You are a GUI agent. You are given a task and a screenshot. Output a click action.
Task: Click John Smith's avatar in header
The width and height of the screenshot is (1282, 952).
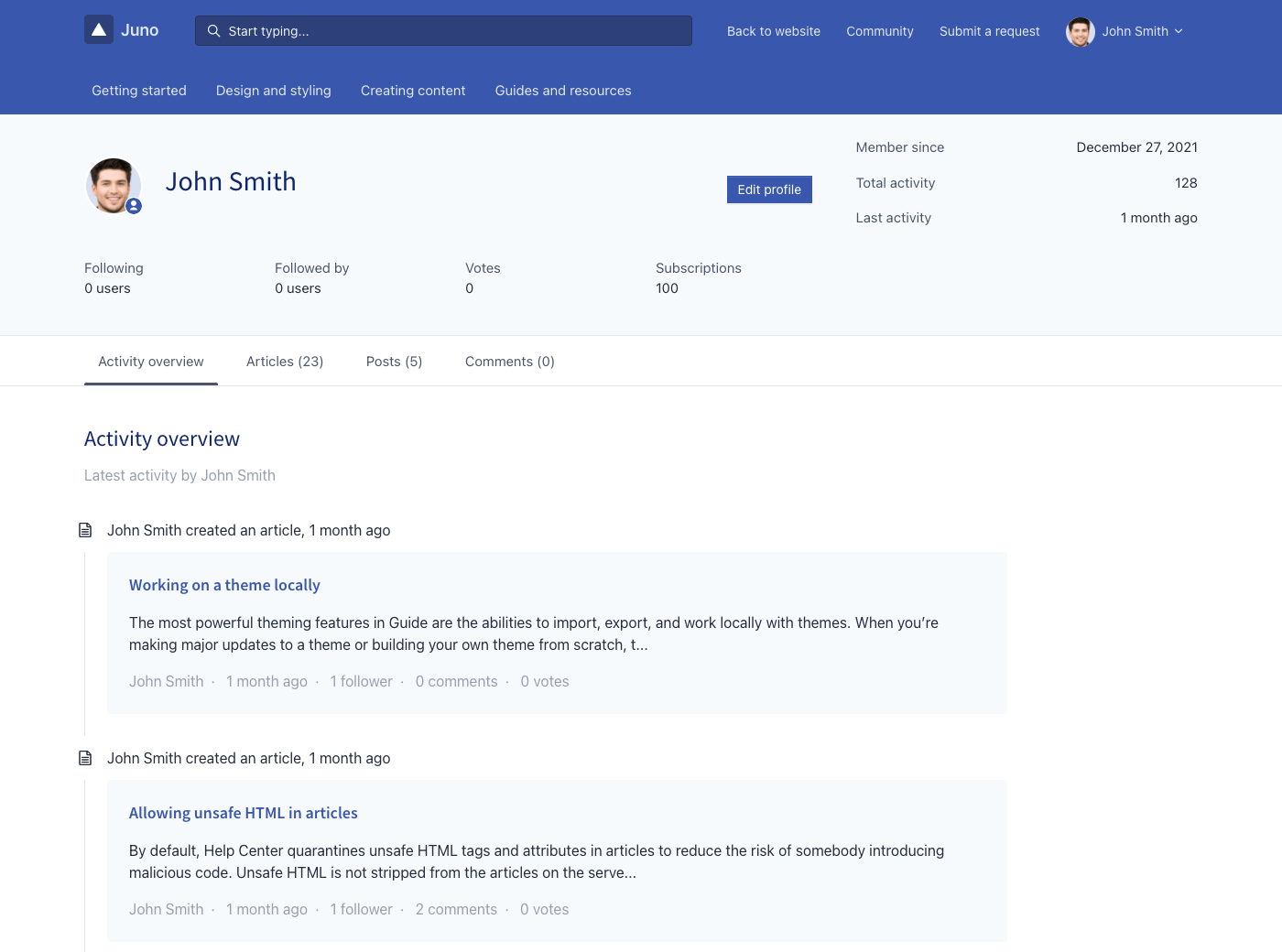(x=1080, y=31)
